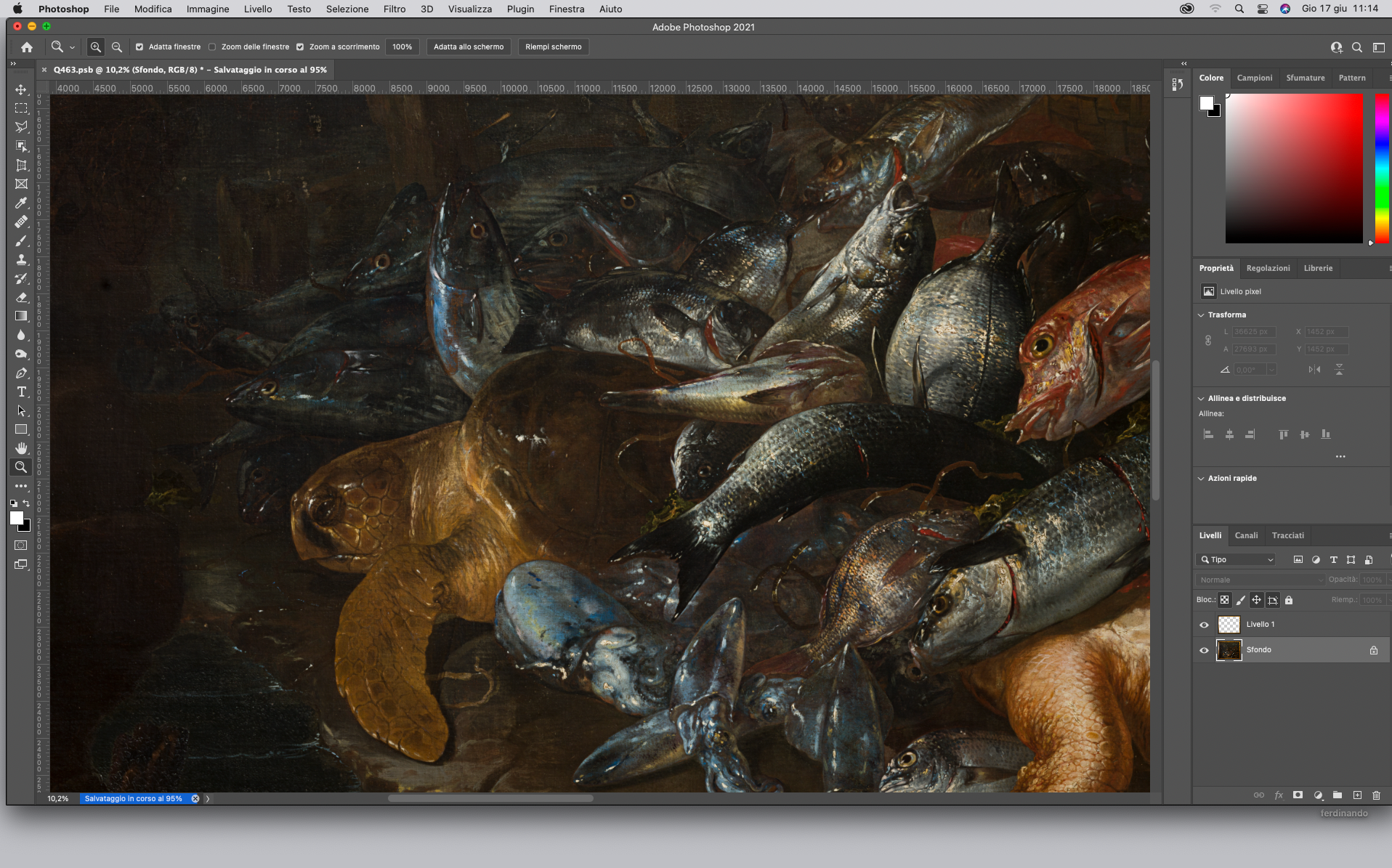Toggle lock transparent pixels
Image resolution: width=1392 pixels, height=868 pixels.
1225,600
